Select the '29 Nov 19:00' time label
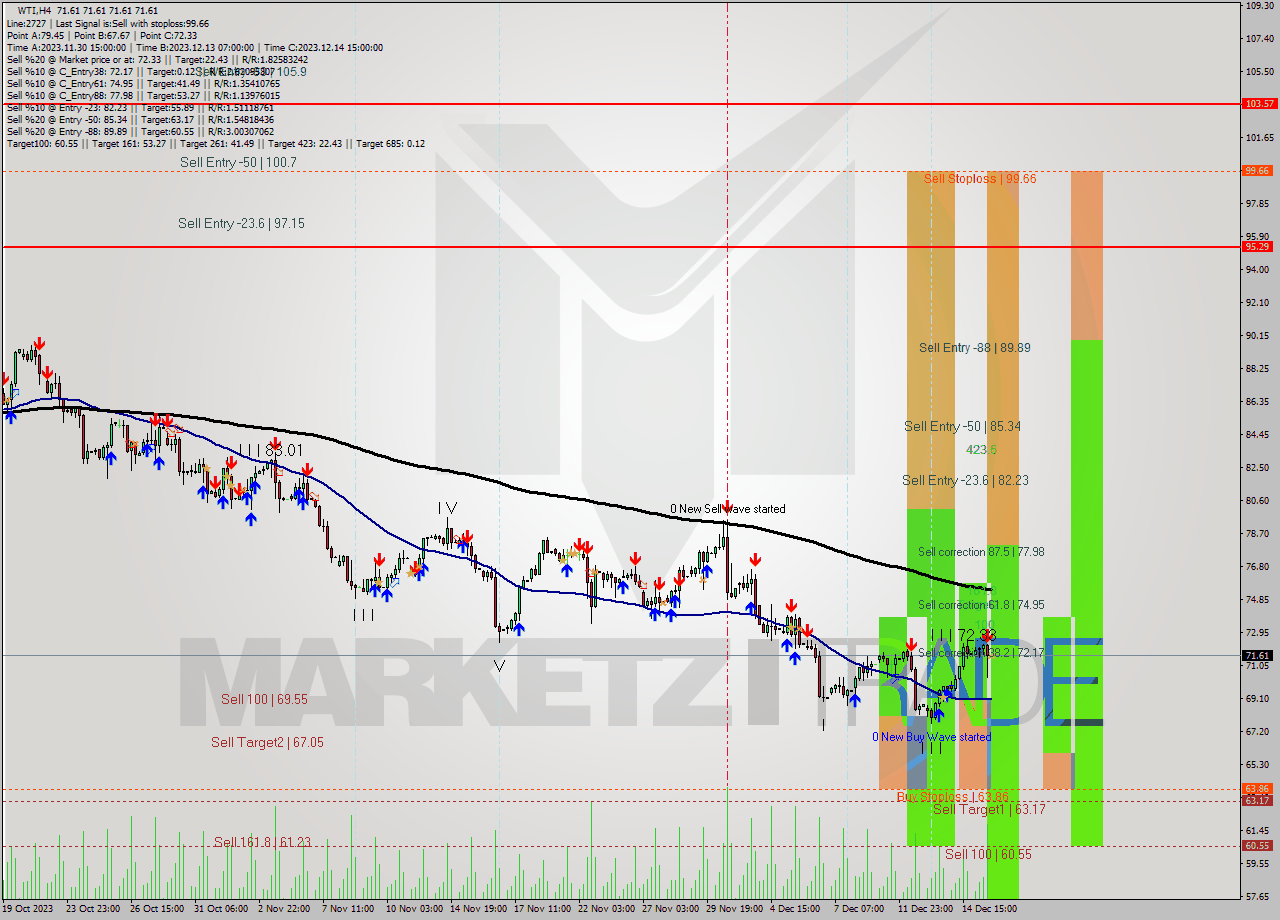 pos(735,909)
